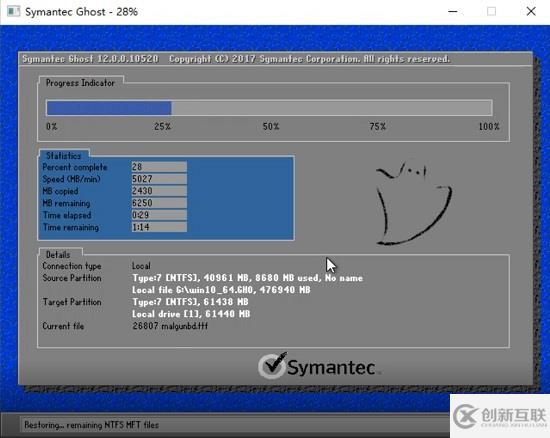Select the Speed value 5027
This screenshot has height=438, width=550.
159,179
